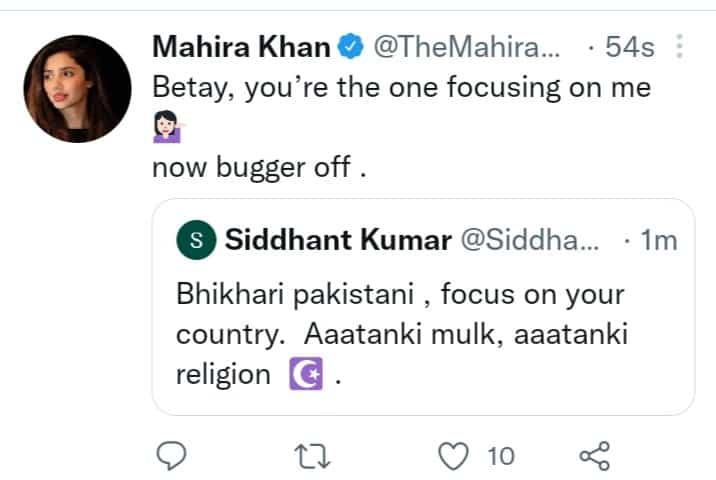Screen dimensions: 716x480
Task: Click the Mahira Khan display name
Action: coord(241,46)
